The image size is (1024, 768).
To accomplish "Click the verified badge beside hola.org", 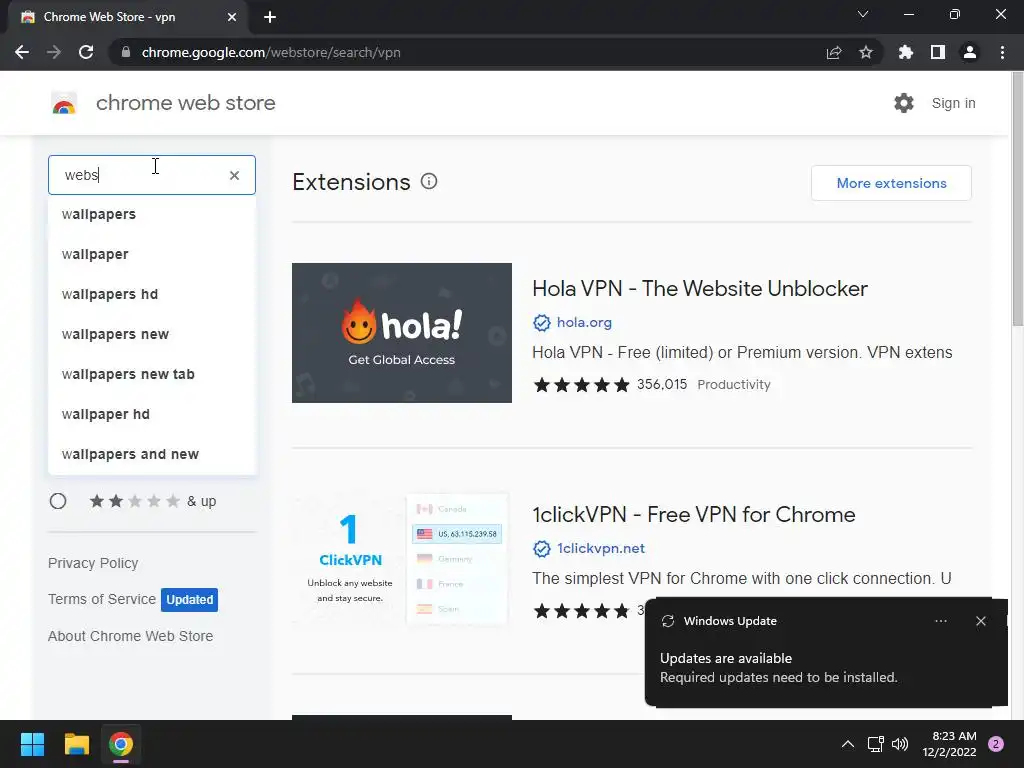I will (x=541, y=323).
